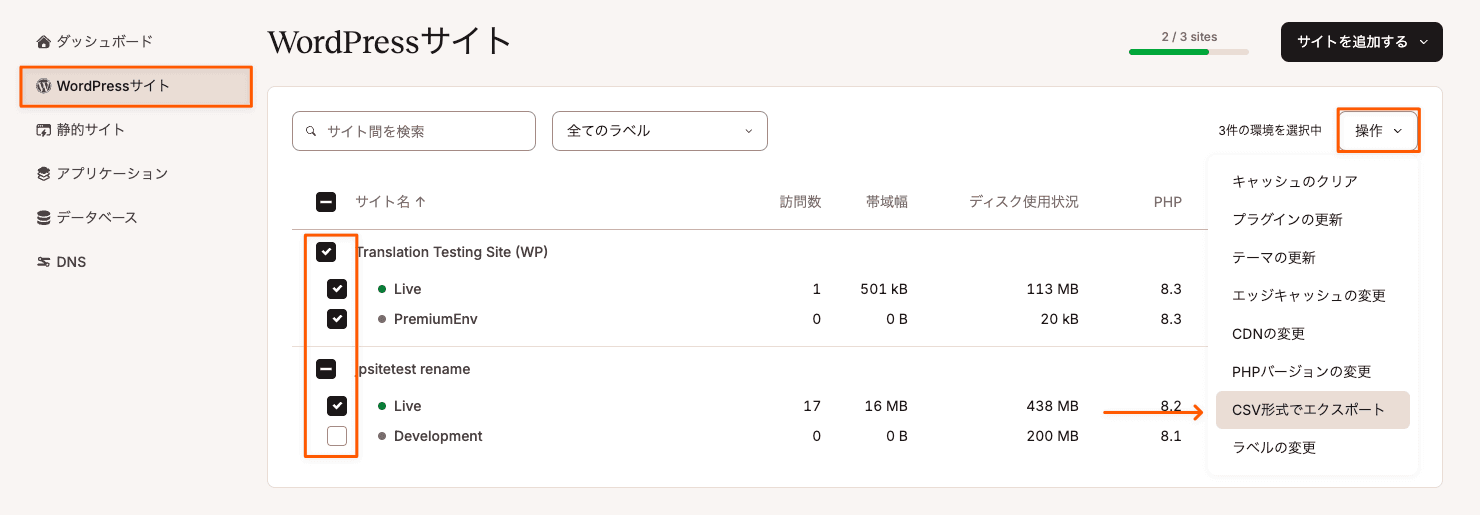Click grey status dot of Development
The height and width of the screenshot is (515, 1480).
pyautogui.click(x=382, y=436)
